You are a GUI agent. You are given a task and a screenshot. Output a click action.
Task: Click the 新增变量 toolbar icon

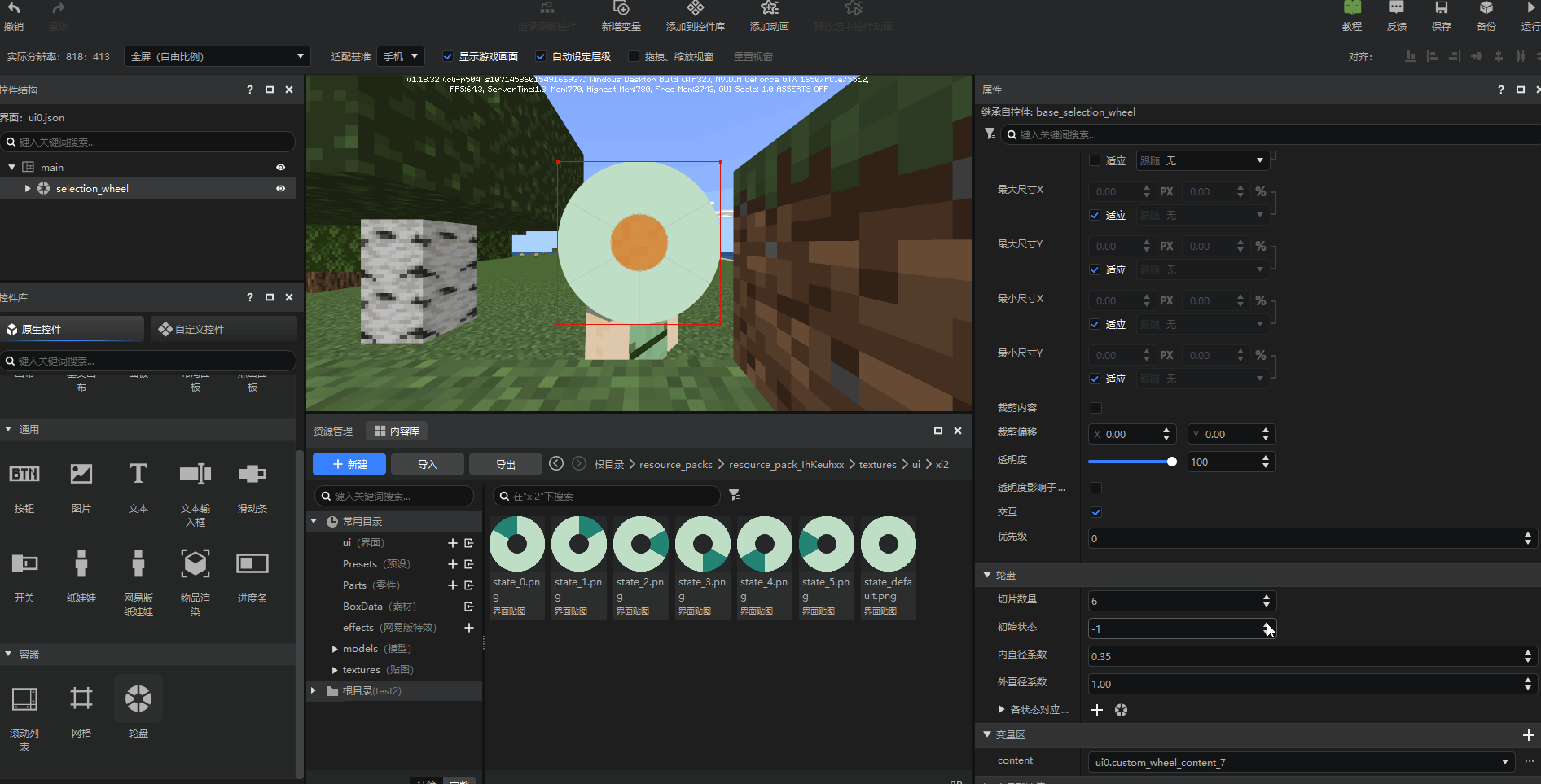pyautogui.click(x=621, y=8)
